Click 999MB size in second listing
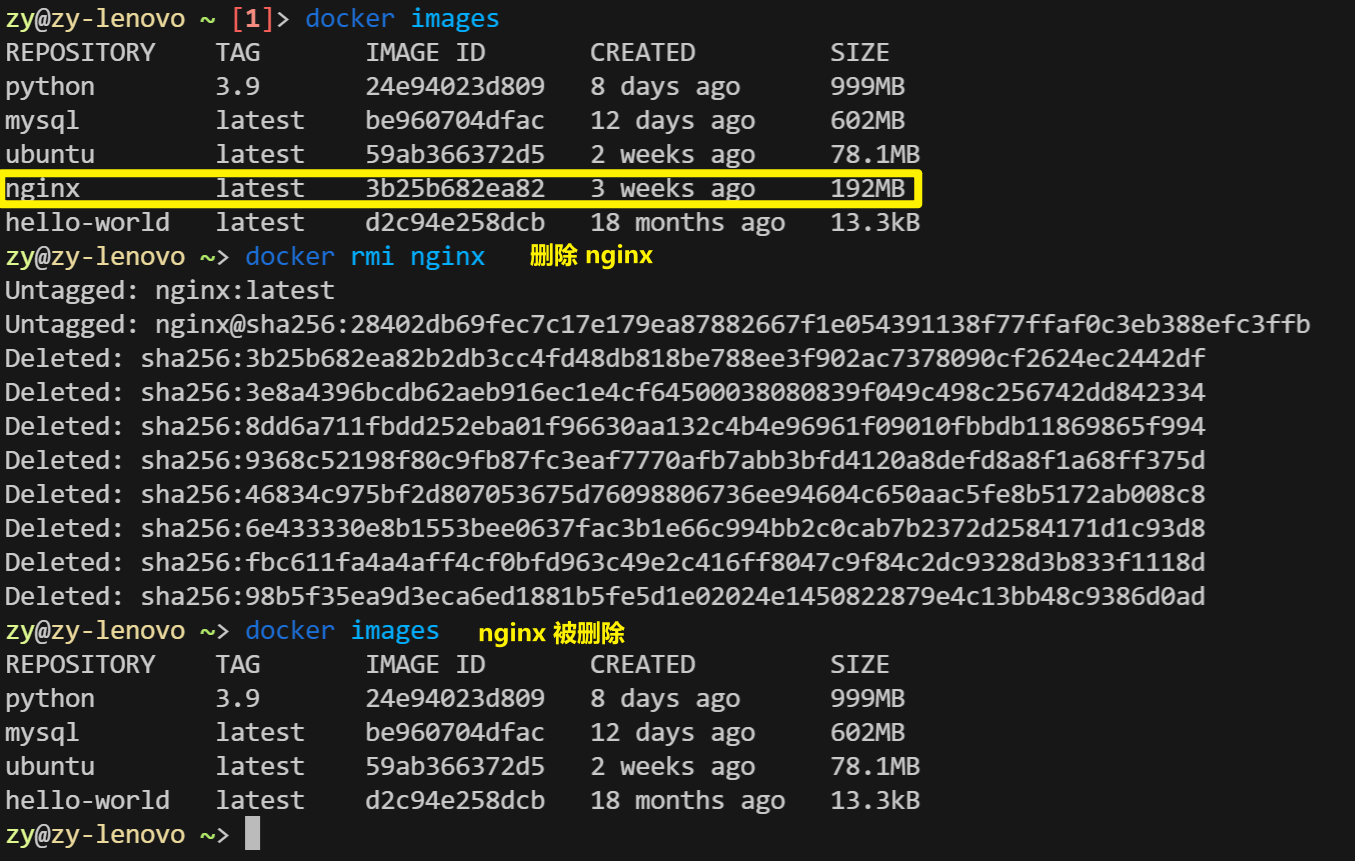 867,698
